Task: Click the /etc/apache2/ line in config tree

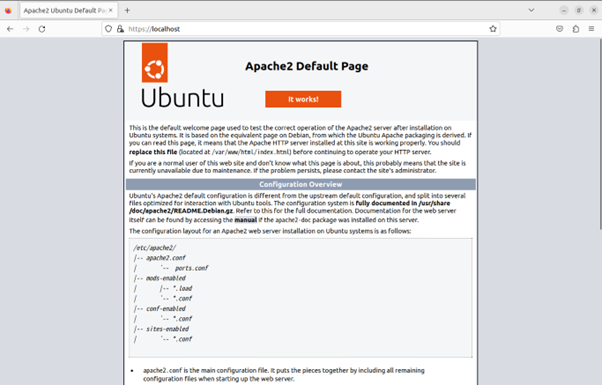Action: click(x=155, y=248)
